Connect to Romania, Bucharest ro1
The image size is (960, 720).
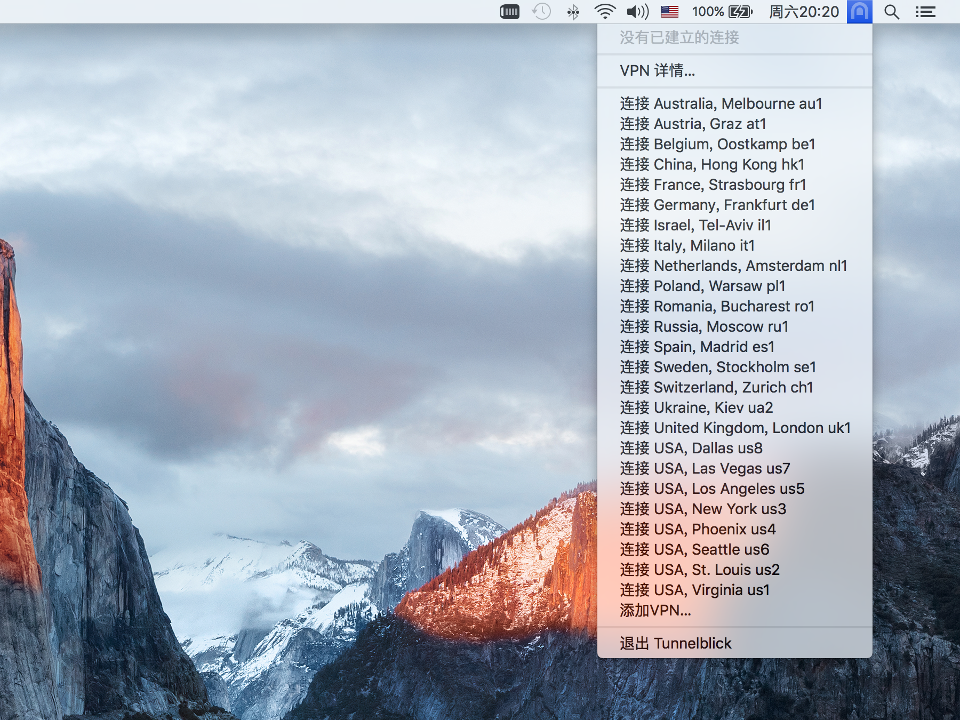pyautogui.click(x=735, y=306)
